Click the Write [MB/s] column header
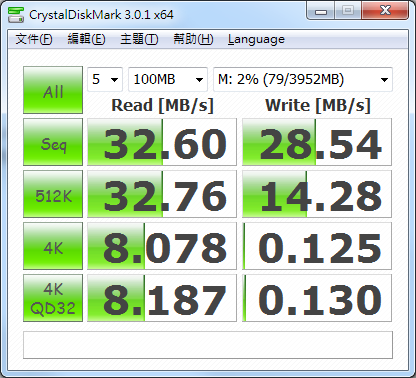The image size is (416, 378). [318, 106]
